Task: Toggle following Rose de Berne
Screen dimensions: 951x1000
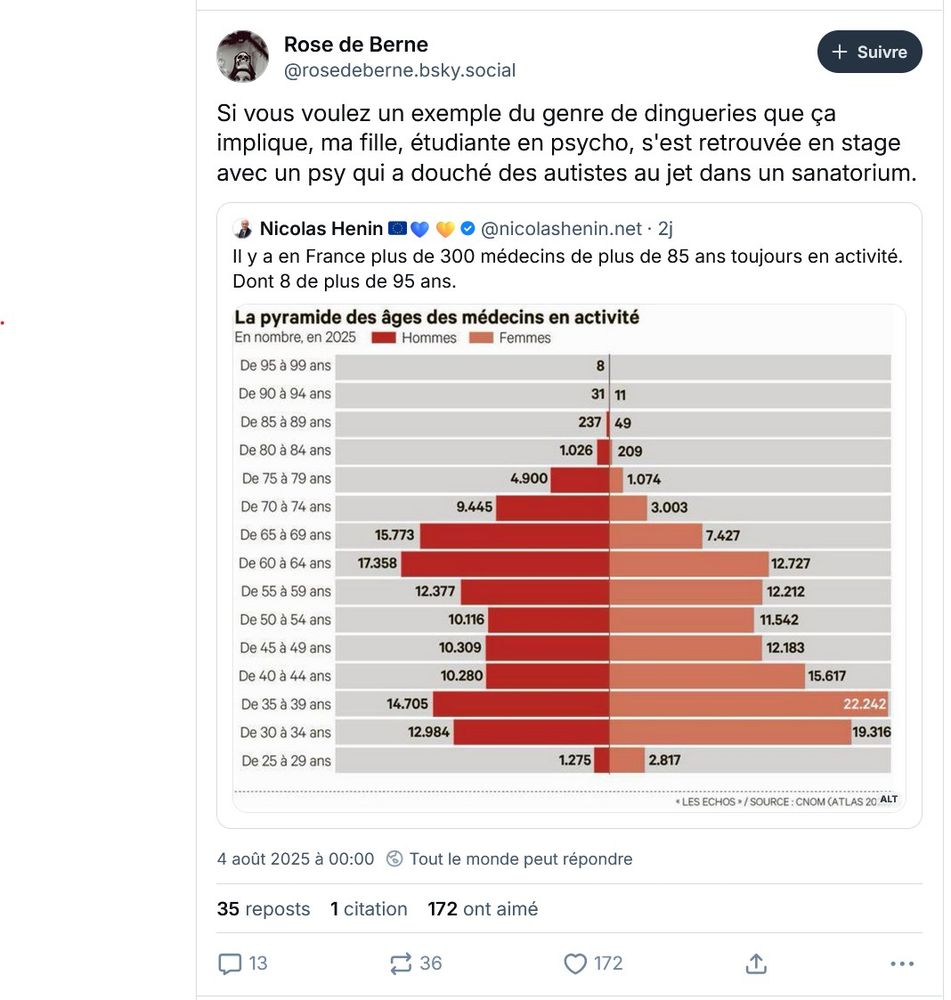Action: point(869,51)
